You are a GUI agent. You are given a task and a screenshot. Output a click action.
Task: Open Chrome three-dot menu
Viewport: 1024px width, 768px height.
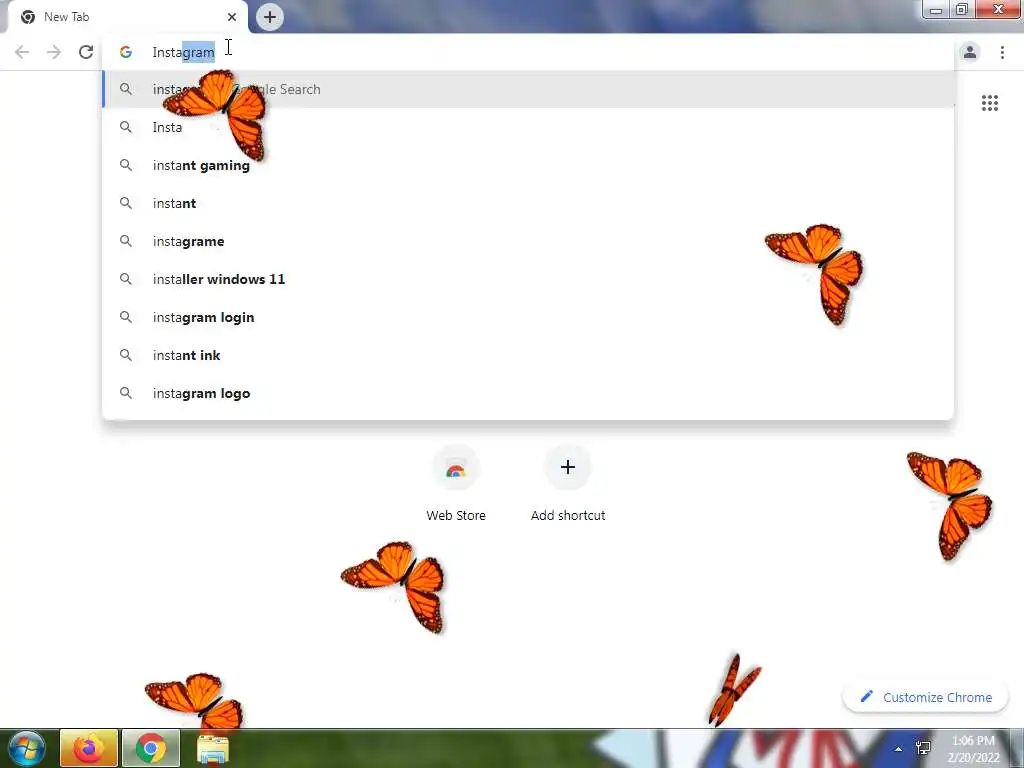(1002, 52)
